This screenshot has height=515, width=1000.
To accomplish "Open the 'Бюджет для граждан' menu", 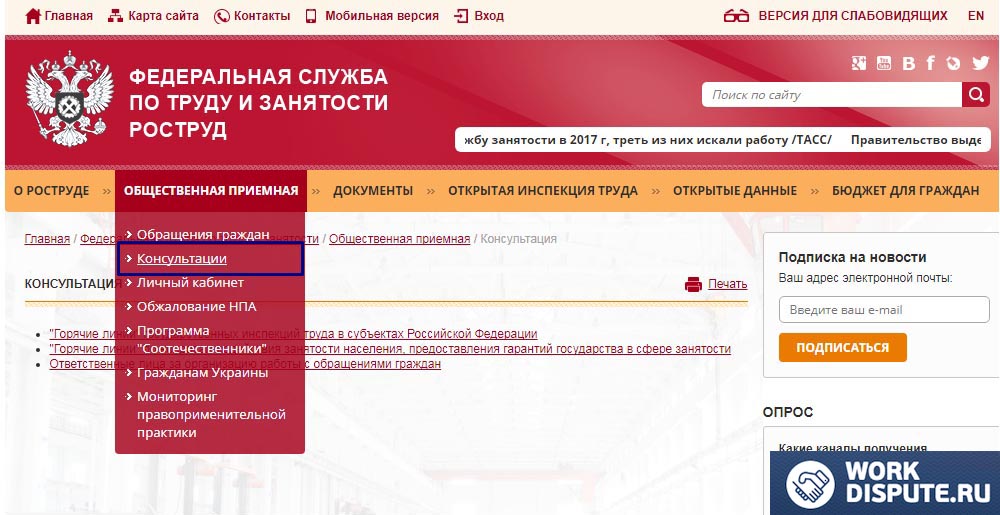I will coord(906,191).
